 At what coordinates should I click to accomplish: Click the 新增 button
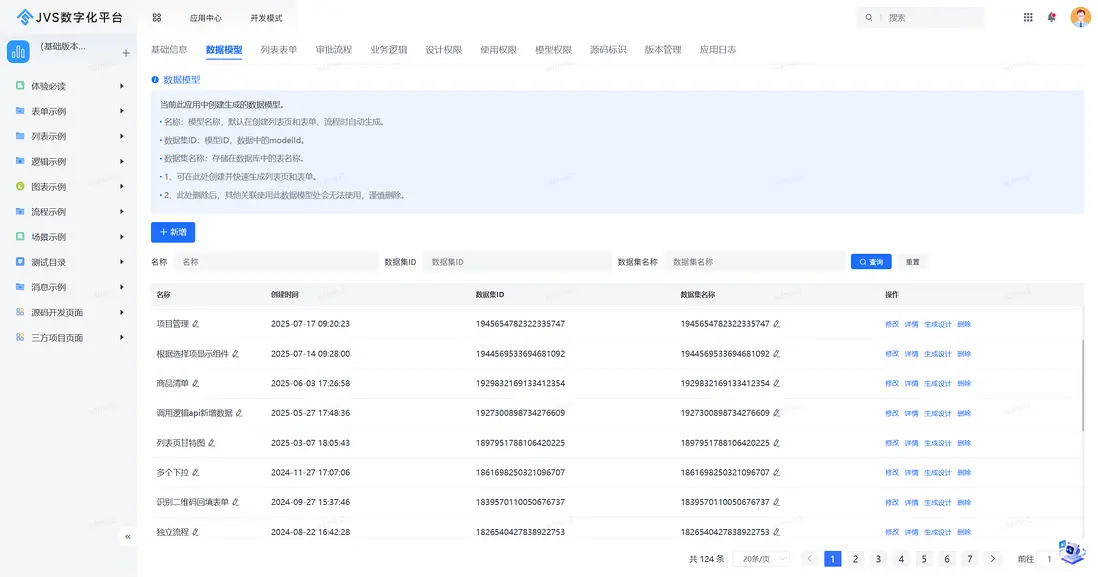tap(173, 232)
